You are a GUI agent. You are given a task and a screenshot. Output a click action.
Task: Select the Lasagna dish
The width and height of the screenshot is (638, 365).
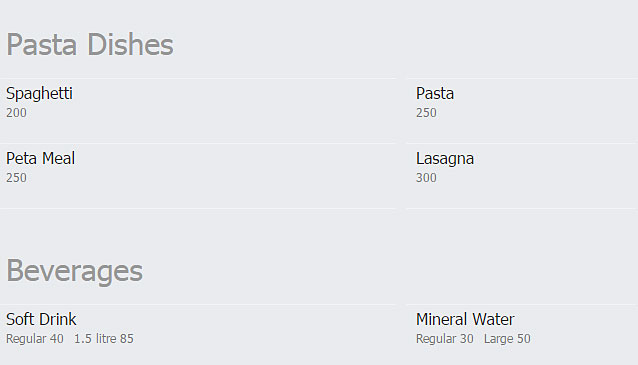(445, 159)
